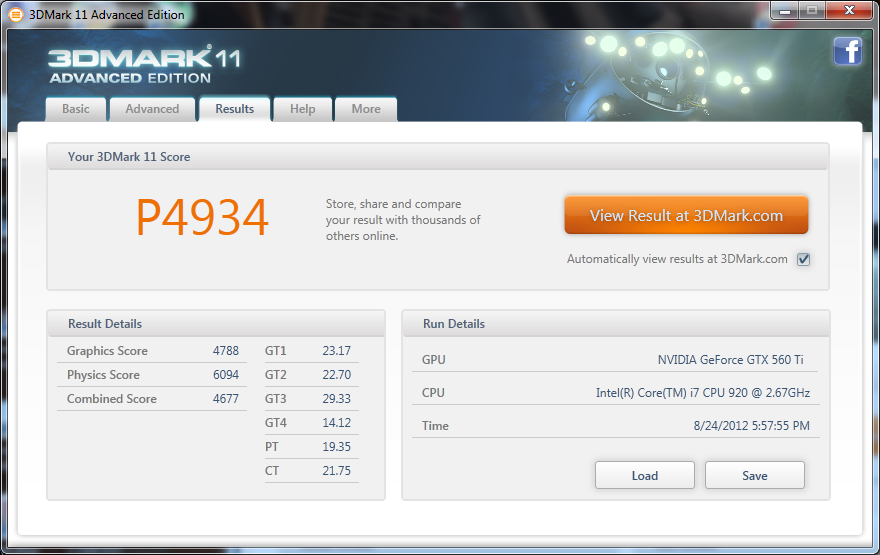Click the 3DMark app icon in title bar
The width and height of the screenshot is (880, 555).
coord(16,15)
